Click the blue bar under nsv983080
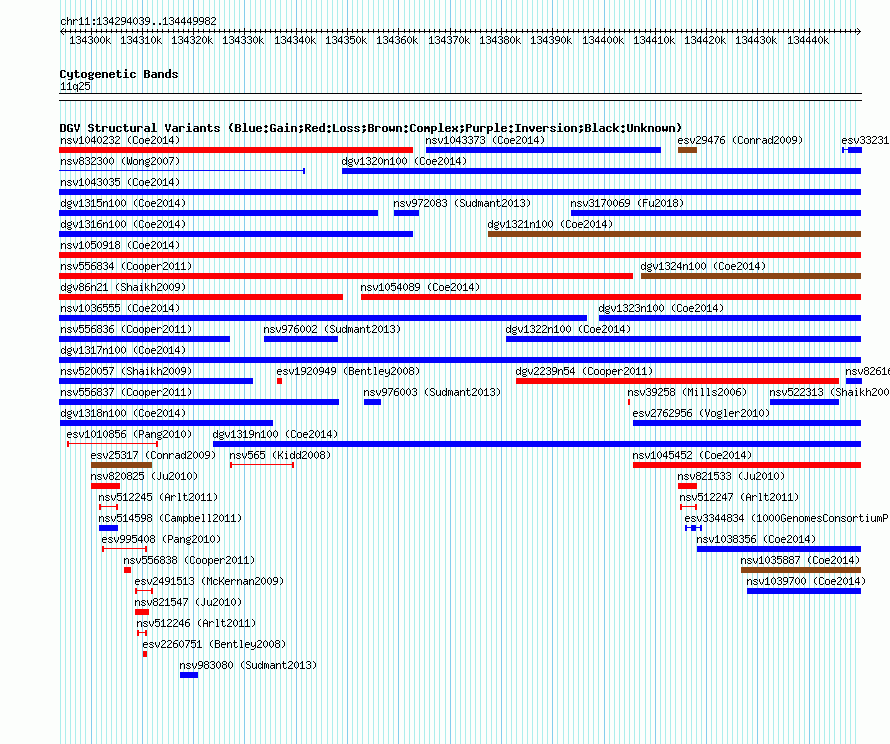Image resolution: width=890 pixels, height=744 pixels. coord(189,675)
